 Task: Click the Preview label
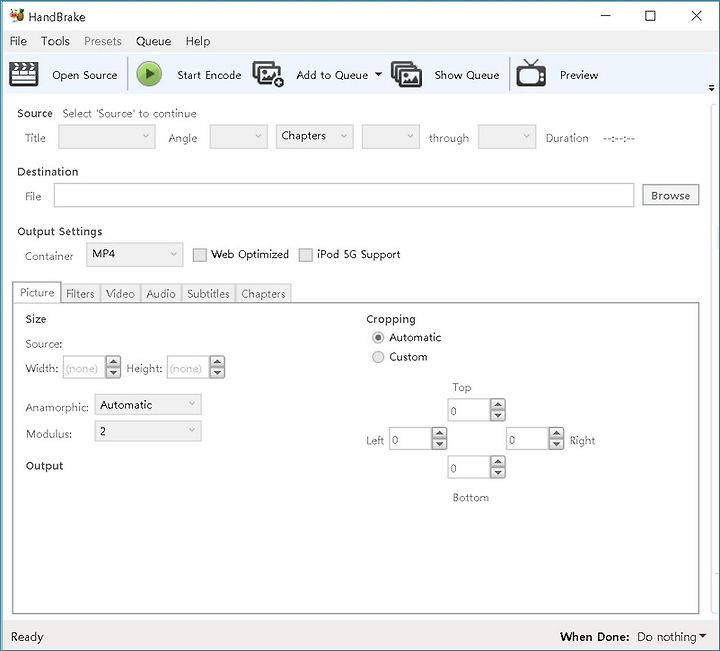[x=579, y=75]
